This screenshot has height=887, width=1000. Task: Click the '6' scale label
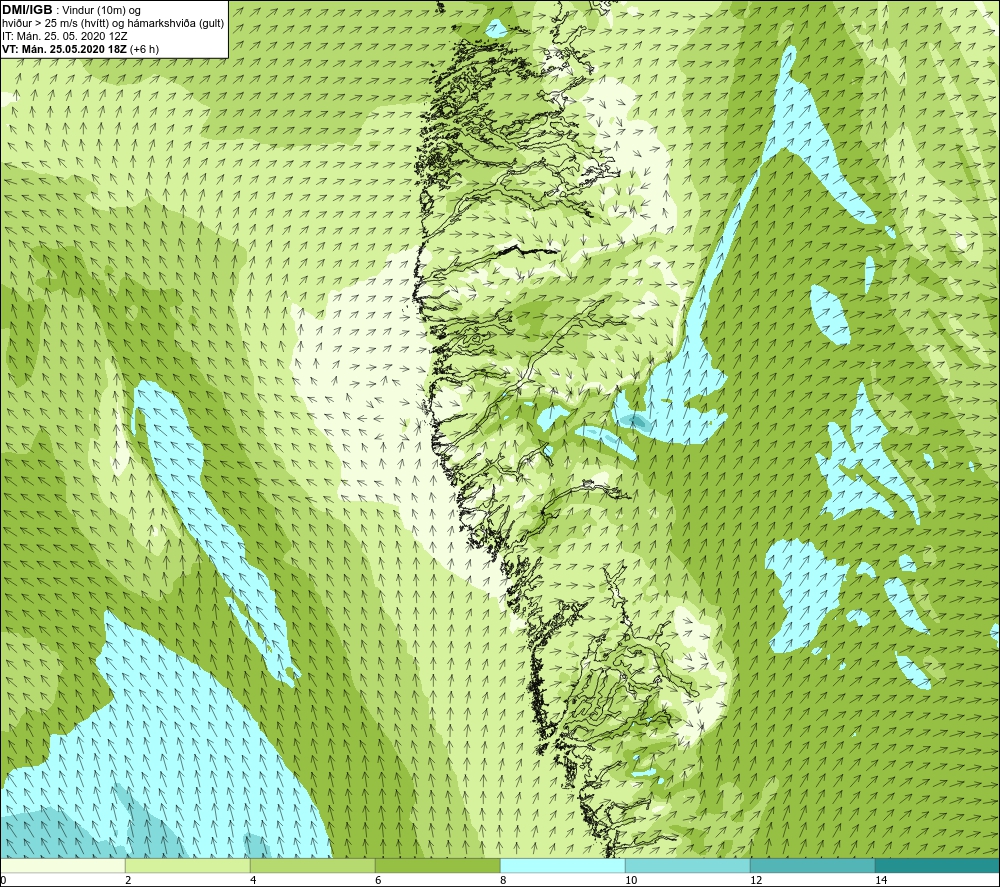pos(378,880)
